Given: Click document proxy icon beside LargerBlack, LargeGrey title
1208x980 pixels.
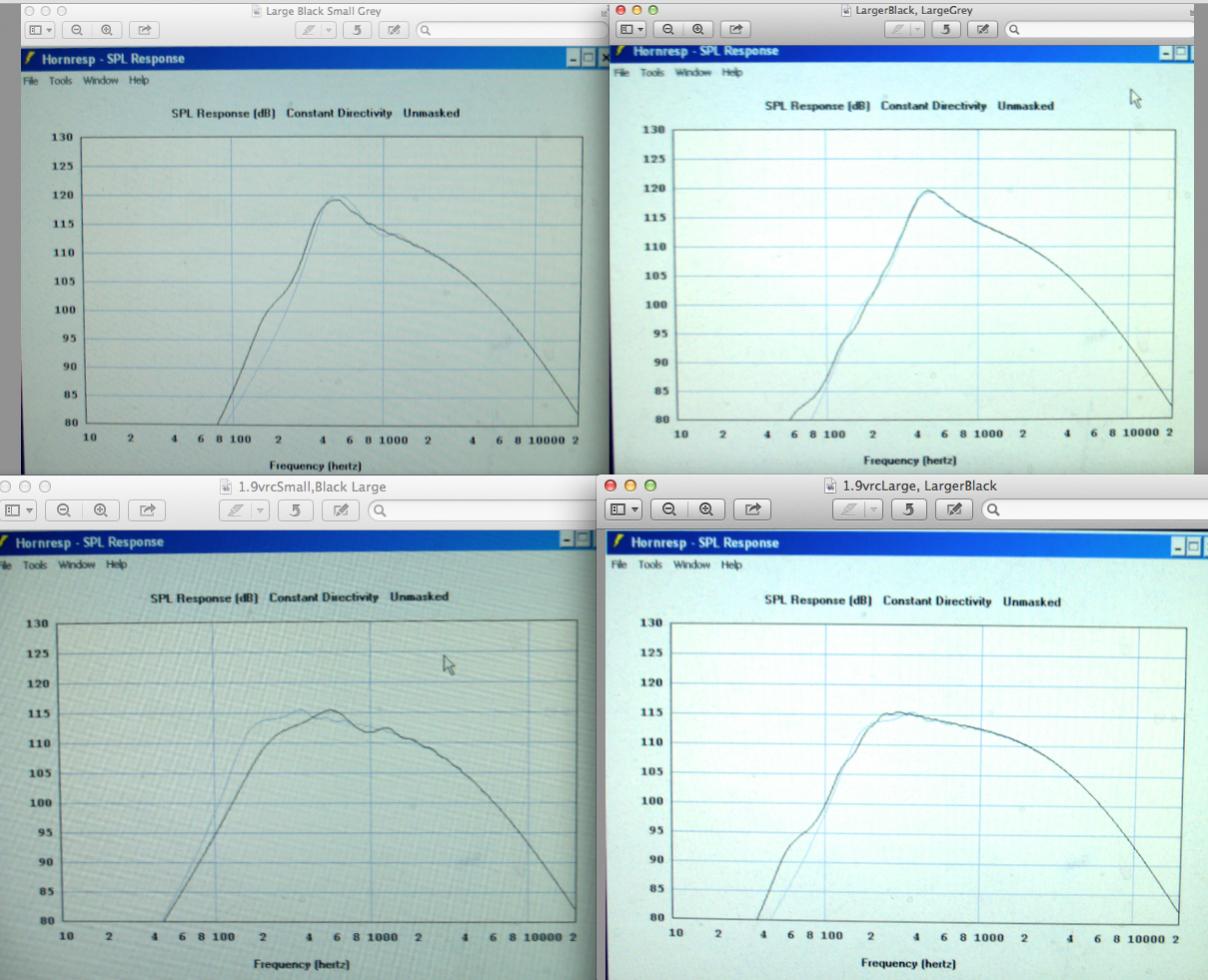Looking at the screenshot, I should pos(847,10).
